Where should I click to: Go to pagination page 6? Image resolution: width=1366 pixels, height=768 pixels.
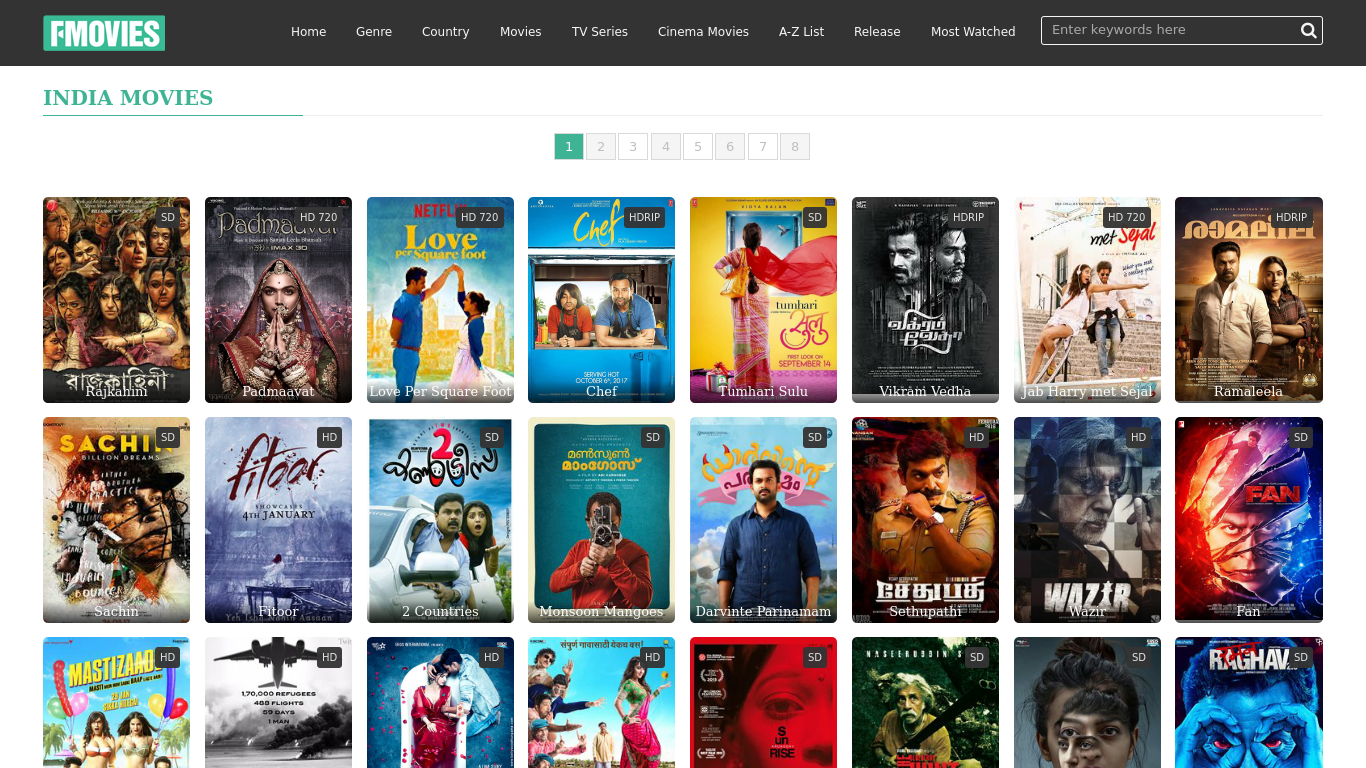coord(730,147)
